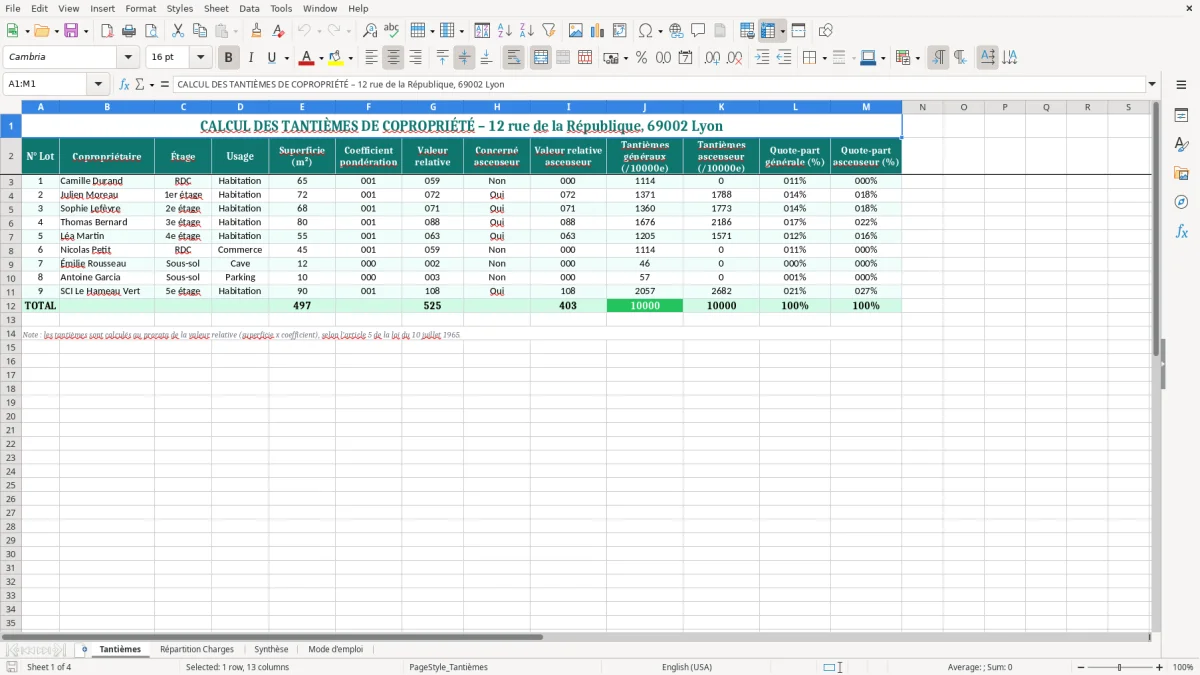This screenshot has width=1200, height=675.
Task: Open background color dropdown arrow
Action: pos(350,58)
